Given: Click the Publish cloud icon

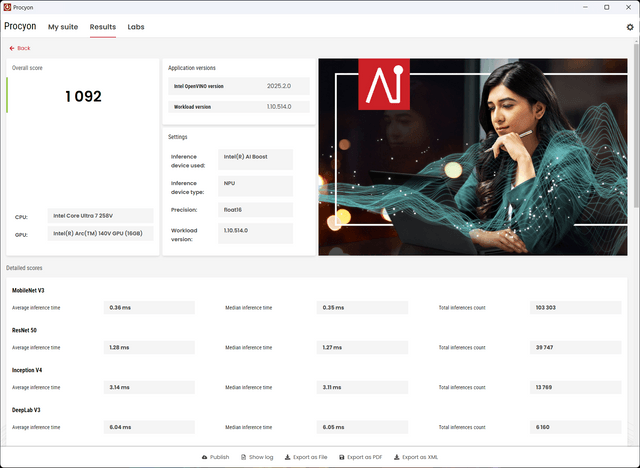Looking at the screenshot, I should point(204,457).
